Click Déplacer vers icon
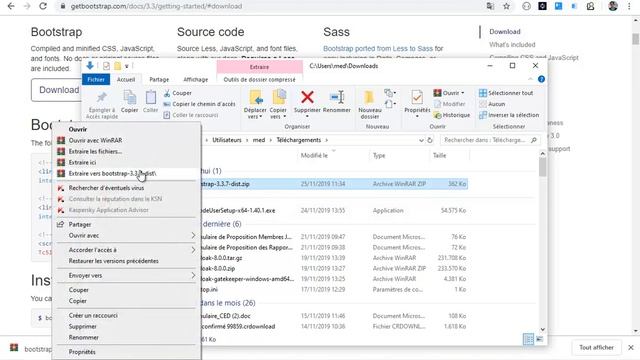The width and height of the screenshot is (640, 360). 256,98
